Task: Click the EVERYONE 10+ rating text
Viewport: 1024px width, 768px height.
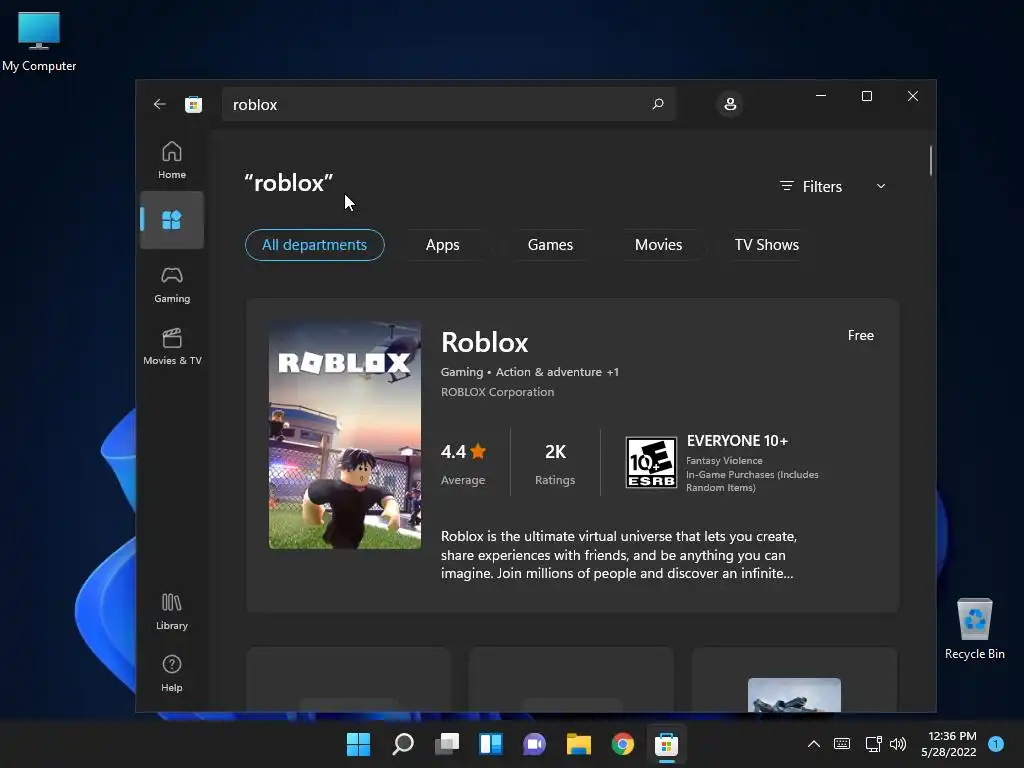Action: pos(737,441)
